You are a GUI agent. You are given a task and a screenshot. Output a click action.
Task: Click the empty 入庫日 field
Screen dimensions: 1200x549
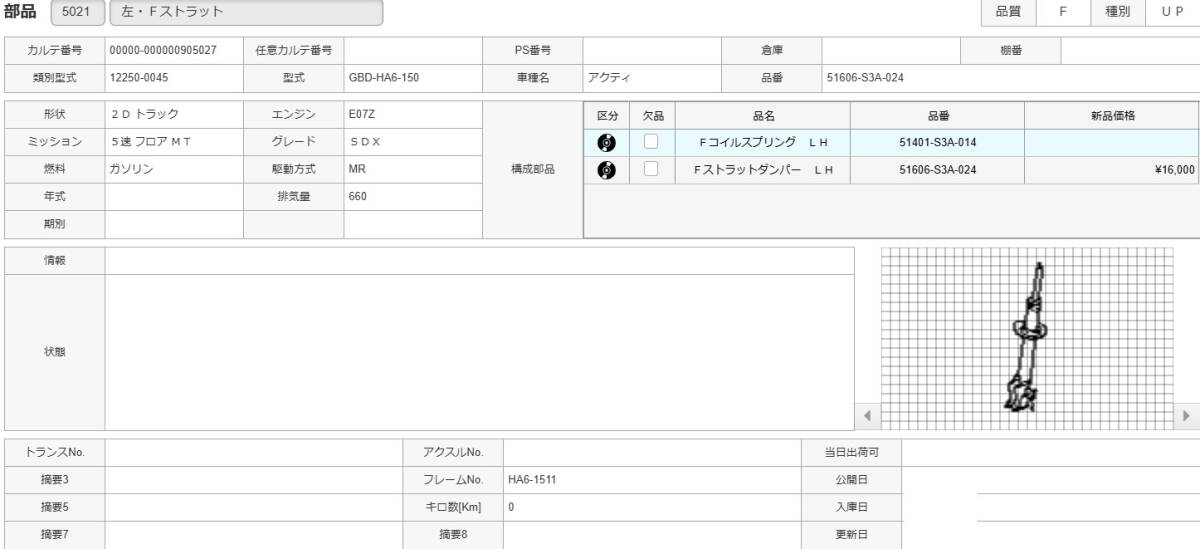click(1051, 506)
